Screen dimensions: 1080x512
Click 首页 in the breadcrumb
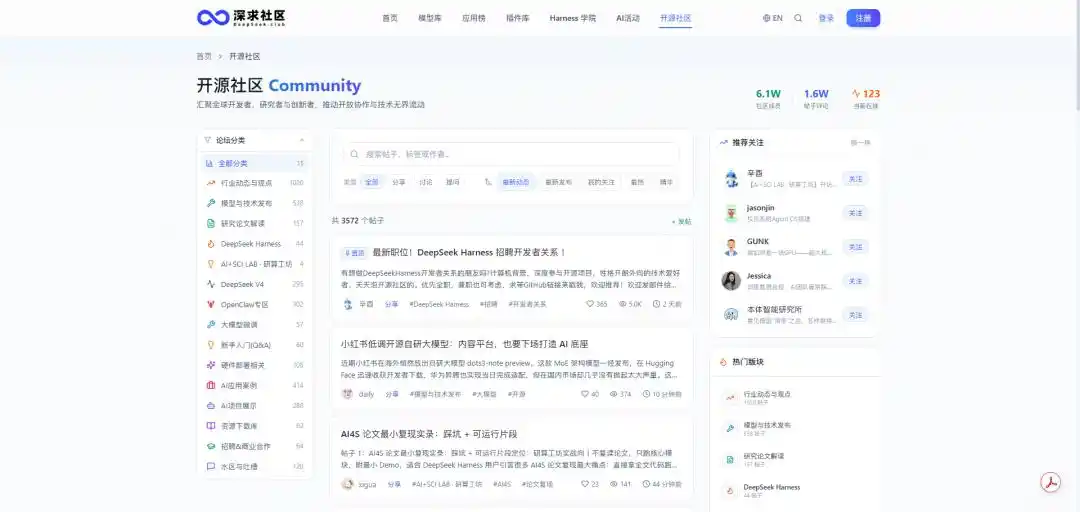(204, 57)
